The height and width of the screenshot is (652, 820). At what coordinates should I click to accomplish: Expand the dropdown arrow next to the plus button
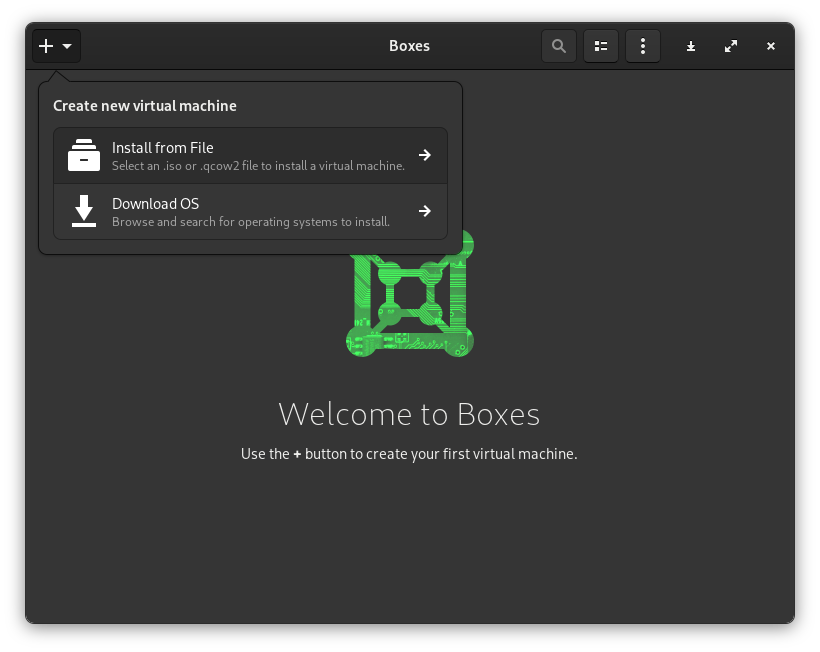pyautogui.click(x=67, y=46)
